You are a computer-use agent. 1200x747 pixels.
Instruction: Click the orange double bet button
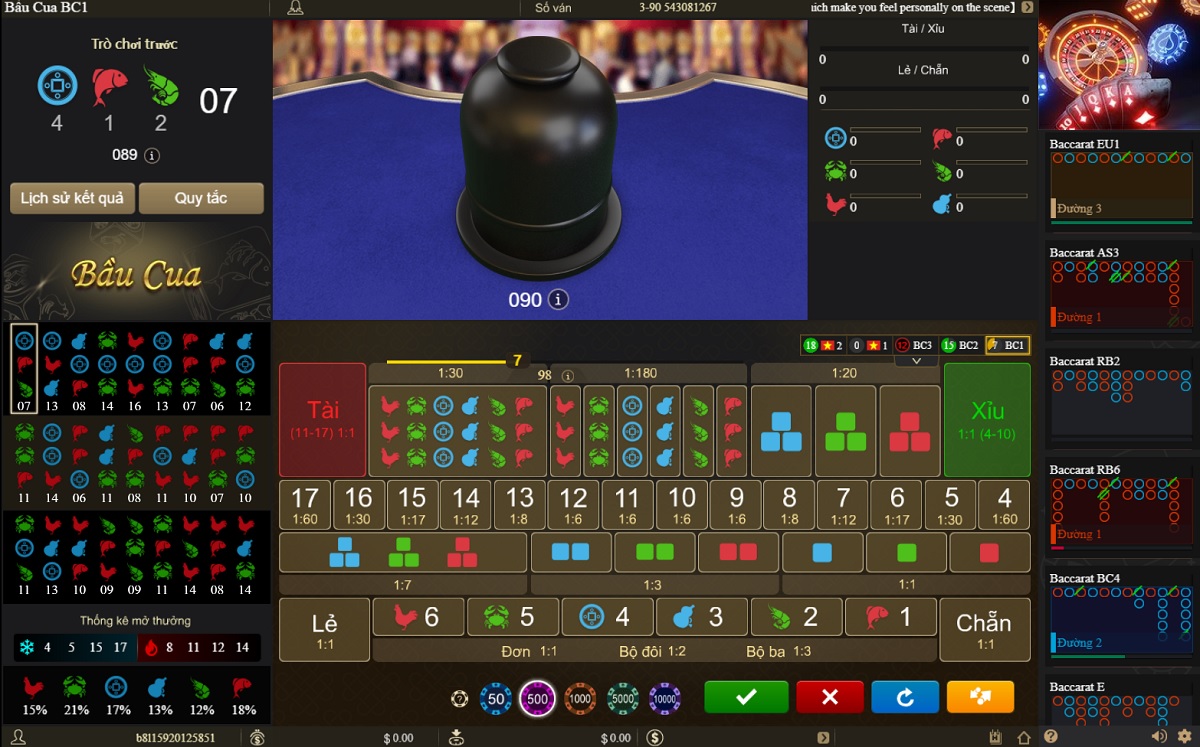980,697
